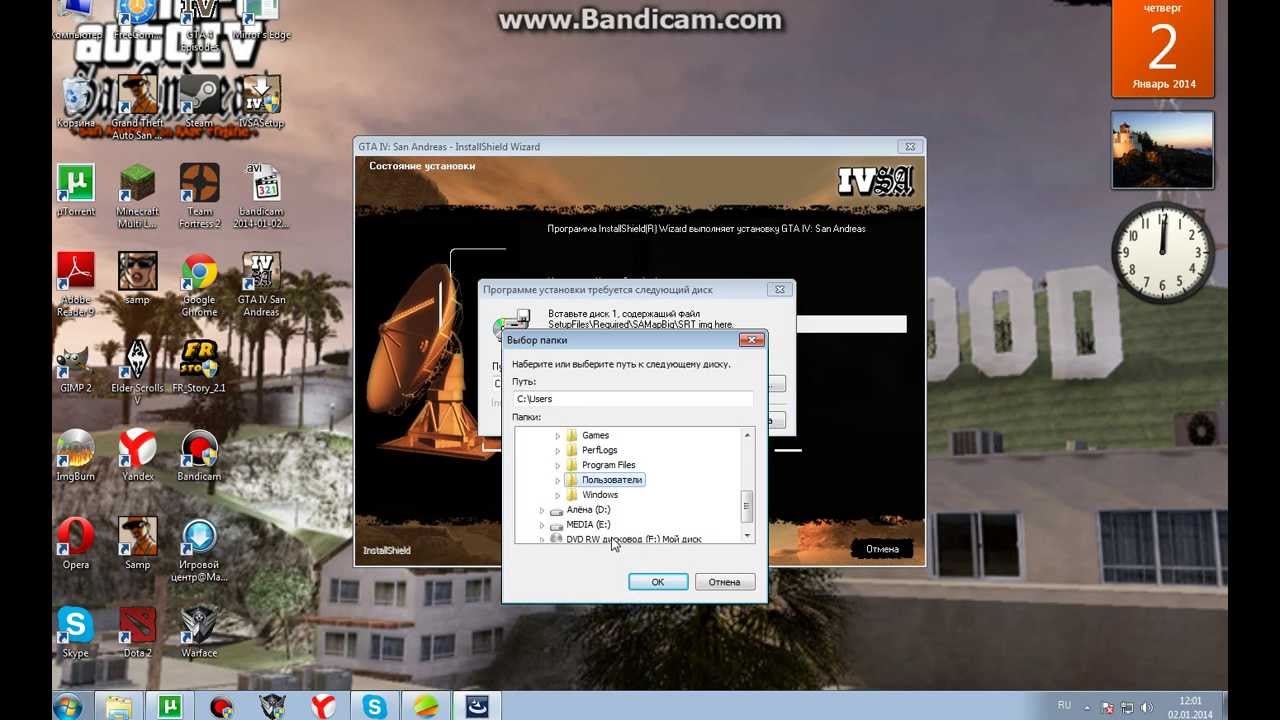This screenshot has height=720, width=1280.
Task: Click the RU language indicator in tray
Action: tap(1064, 705)
